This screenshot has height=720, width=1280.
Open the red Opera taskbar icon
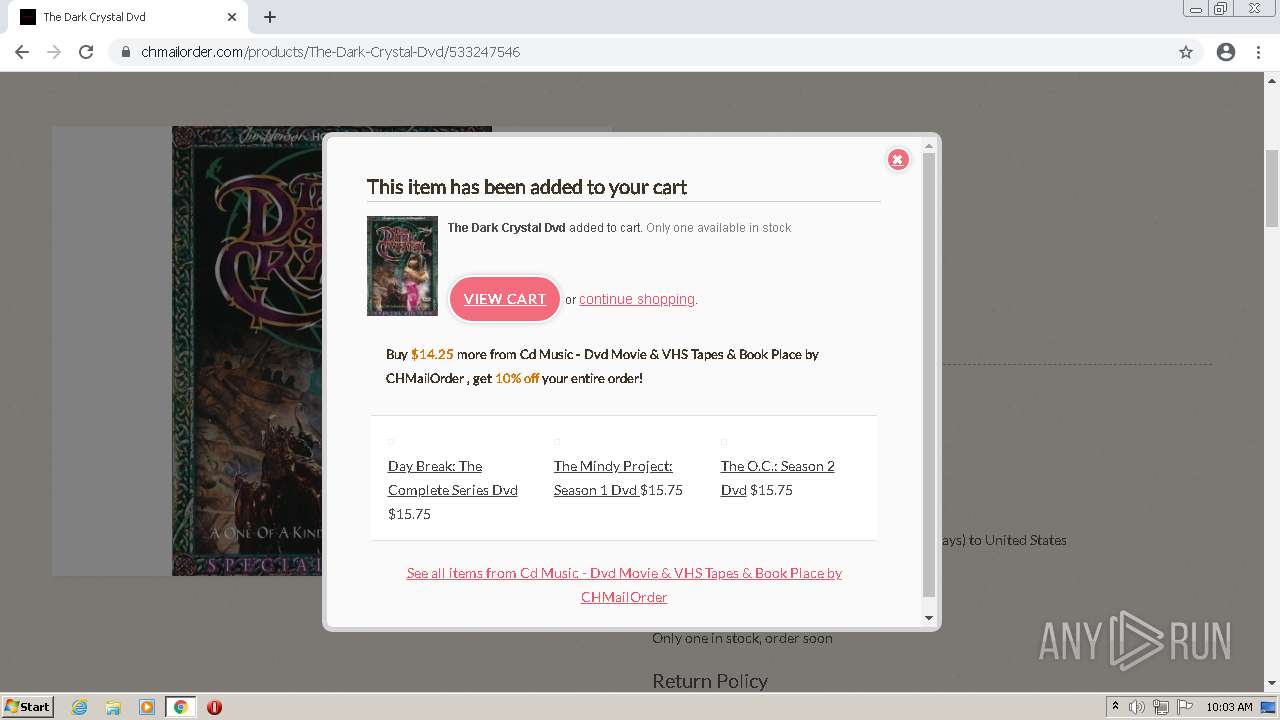[x=214, y=707]
